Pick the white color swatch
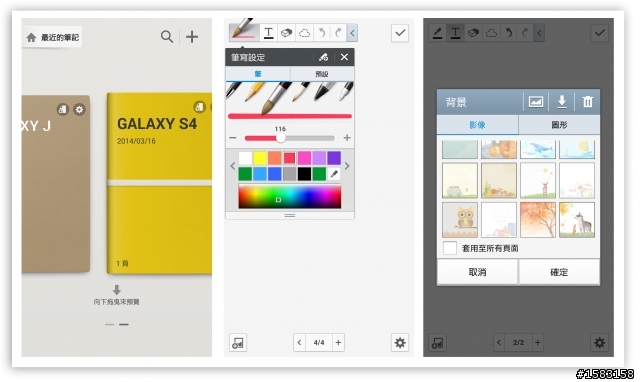Viewport: 640px width, 382px height. click(x=245, y=158)
